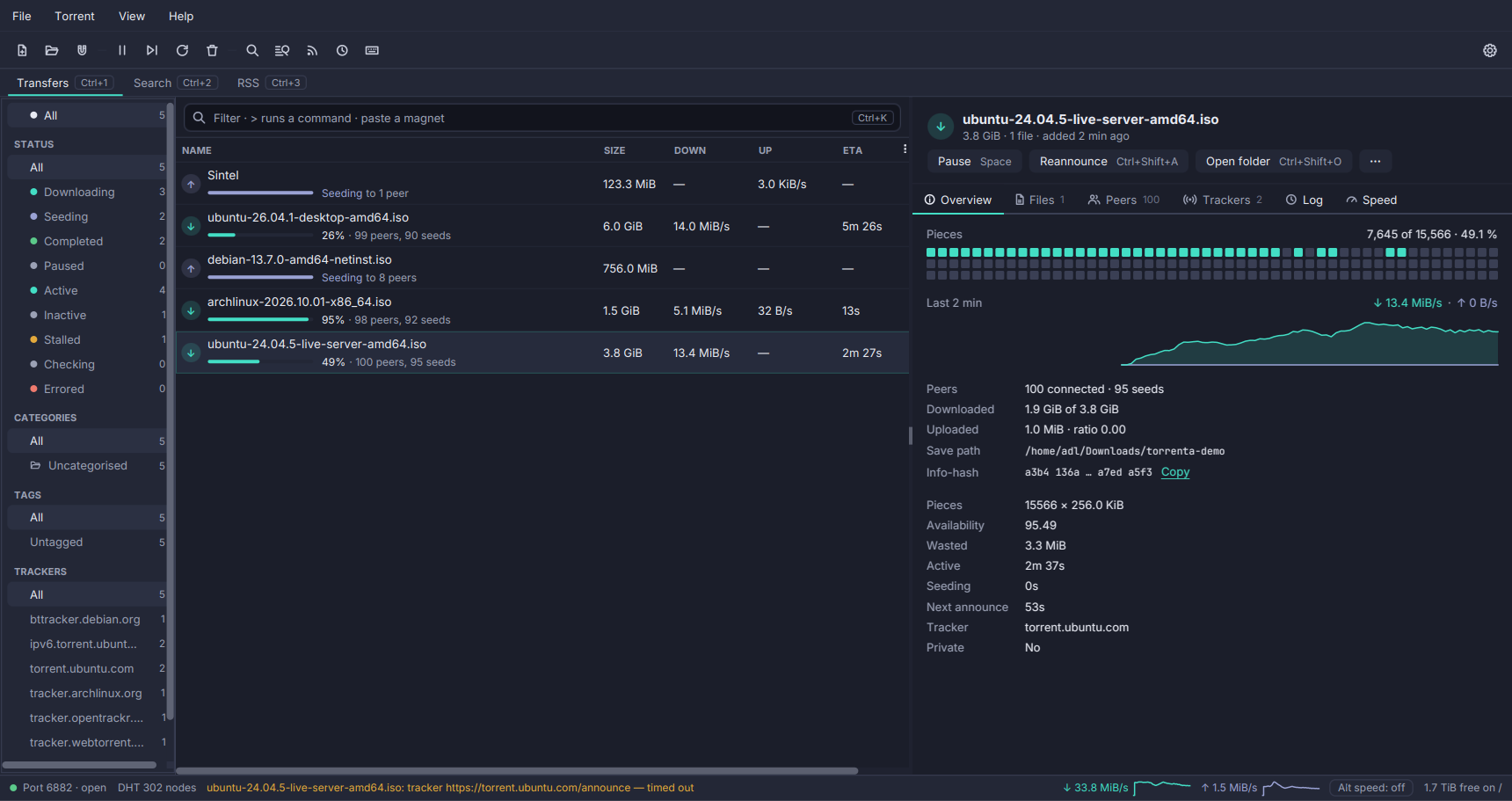Open the File menu
Image resolution: width=1512 pixels, height=801 pixels.
(x=22, y=16)
